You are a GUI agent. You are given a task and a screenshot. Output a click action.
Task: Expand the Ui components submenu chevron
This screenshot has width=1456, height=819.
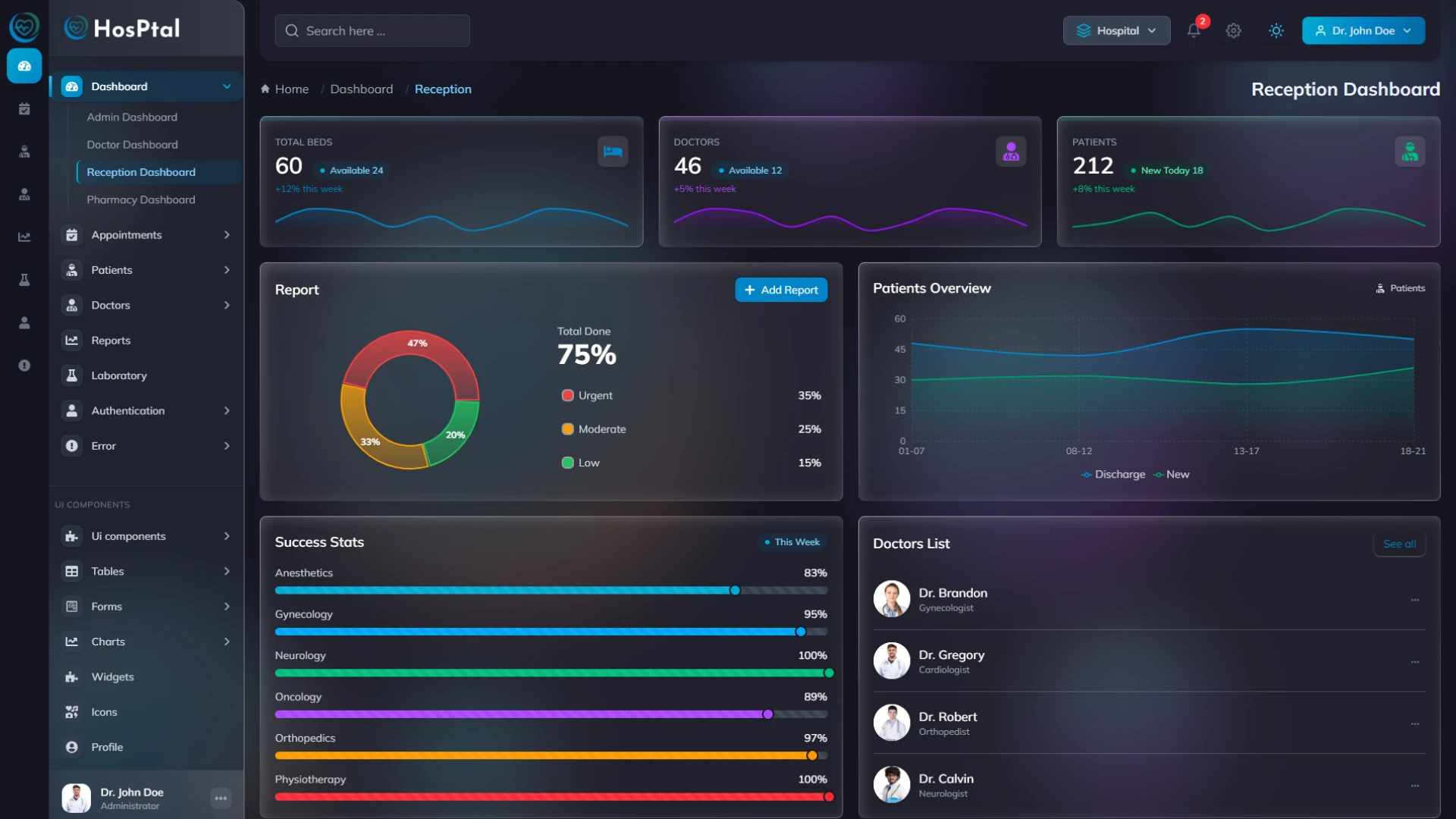(227, 536)
